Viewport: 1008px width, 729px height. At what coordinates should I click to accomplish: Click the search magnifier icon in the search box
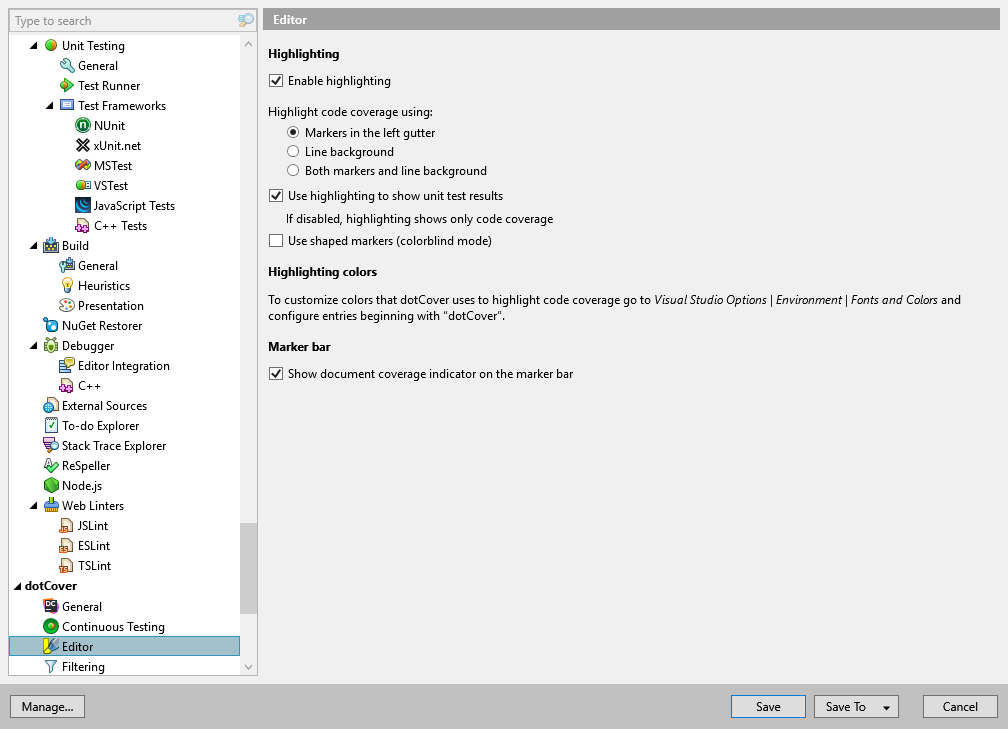click(x=246, y=21)
